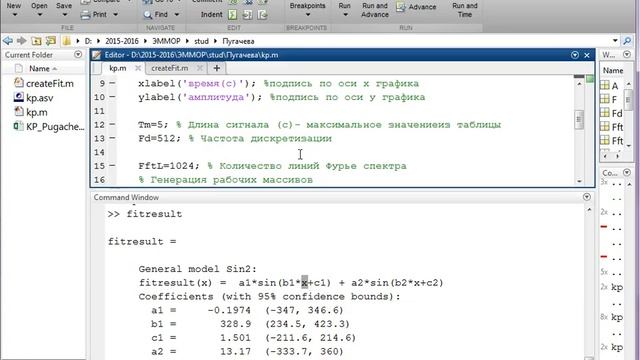Toggle breakpoint on line 12
The width and height of the screenshot is (640, 360).
coord(112,124)
